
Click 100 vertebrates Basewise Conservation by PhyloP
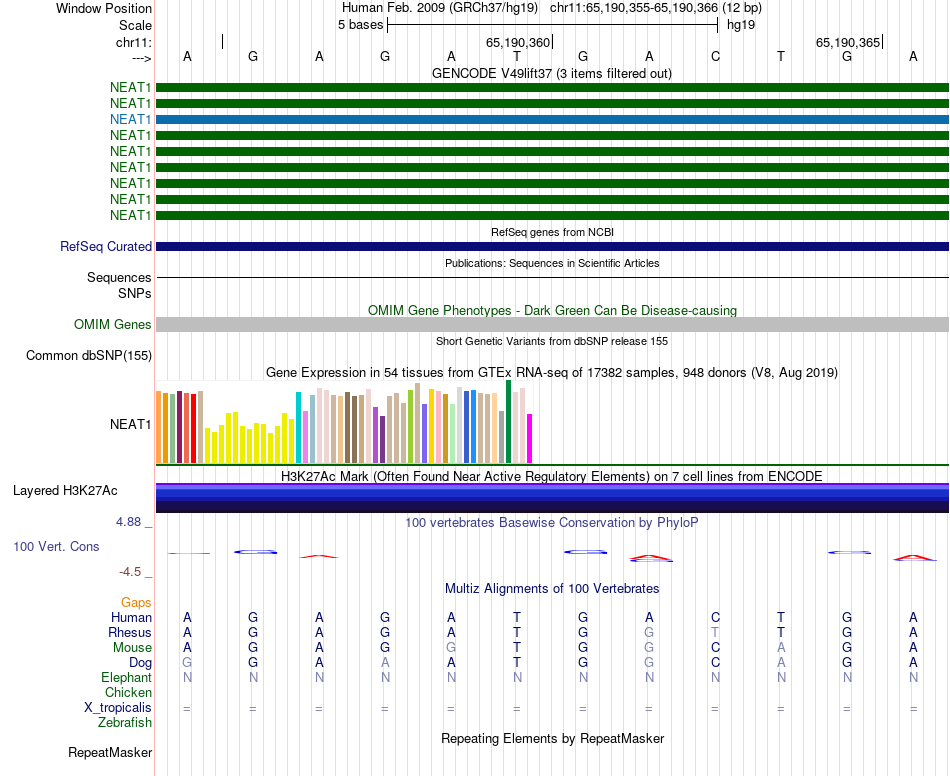click(x=552, y=522)
